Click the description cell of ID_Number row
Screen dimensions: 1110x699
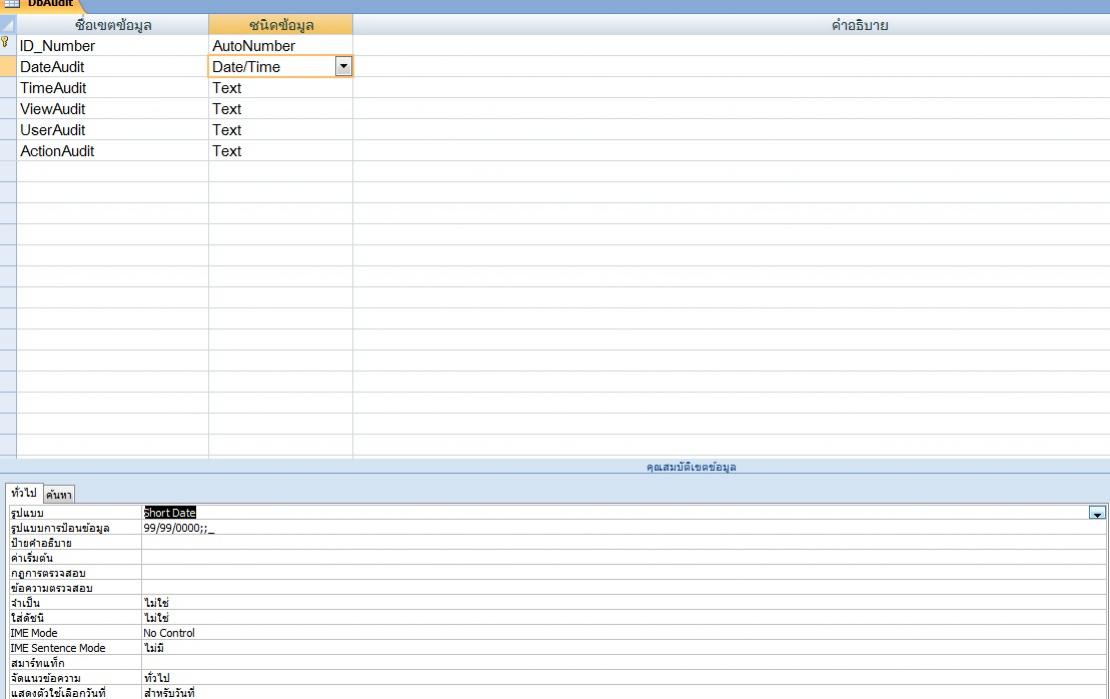tap(731, 45)
